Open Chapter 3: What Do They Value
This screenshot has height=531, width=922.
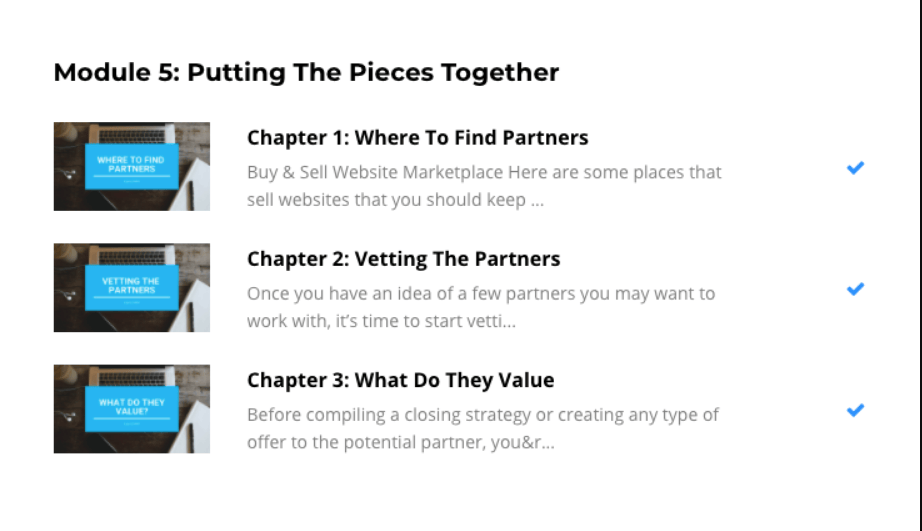point(400,380)
